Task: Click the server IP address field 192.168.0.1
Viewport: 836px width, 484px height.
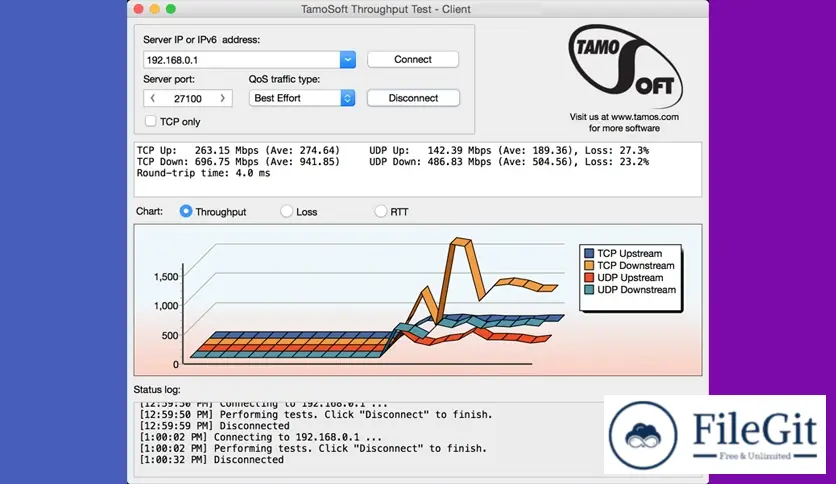Action: (242, 60)
